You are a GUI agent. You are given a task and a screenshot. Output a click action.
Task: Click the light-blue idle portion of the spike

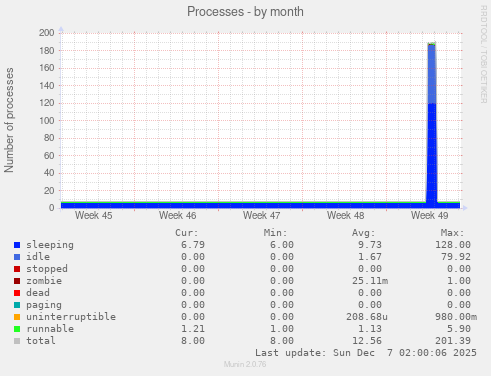point(432,73)
